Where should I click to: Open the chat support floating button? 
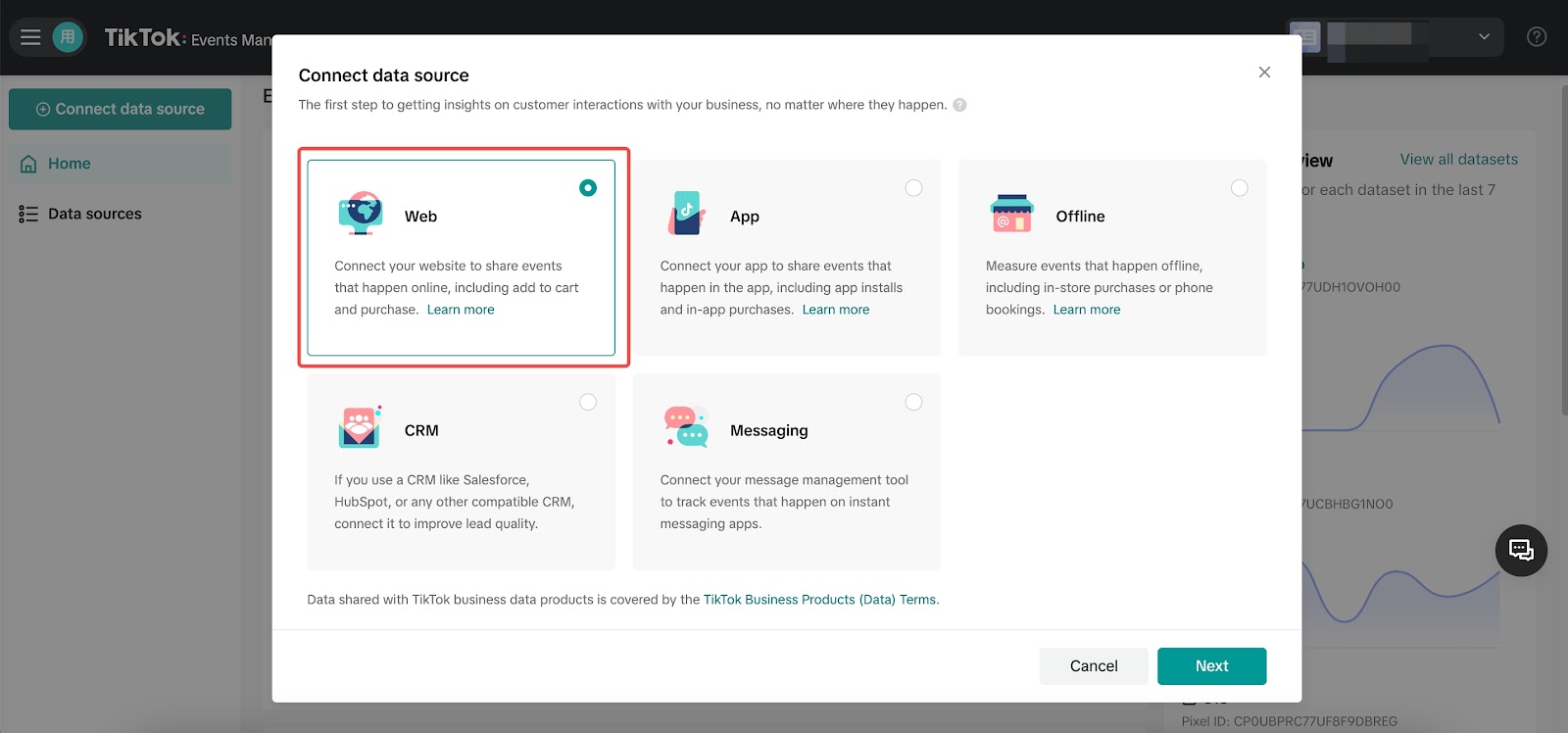click(x=1521, y=551)
